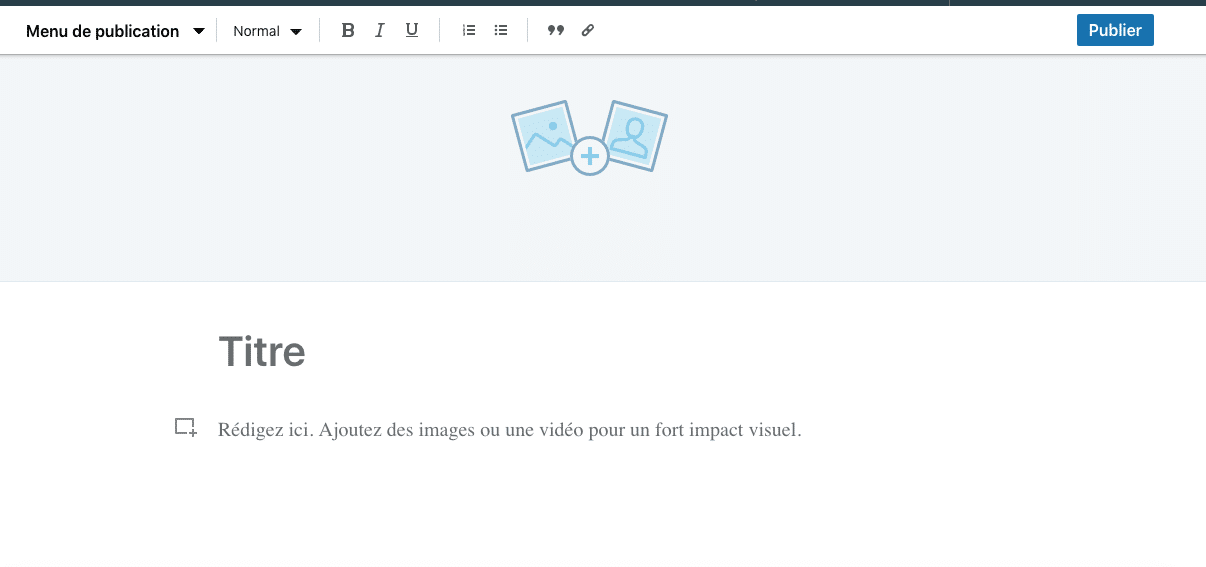Image resolution: width=1206 pixels, height=567 pixels.
Task: Insert a numbered list
Action: [469, 31]
